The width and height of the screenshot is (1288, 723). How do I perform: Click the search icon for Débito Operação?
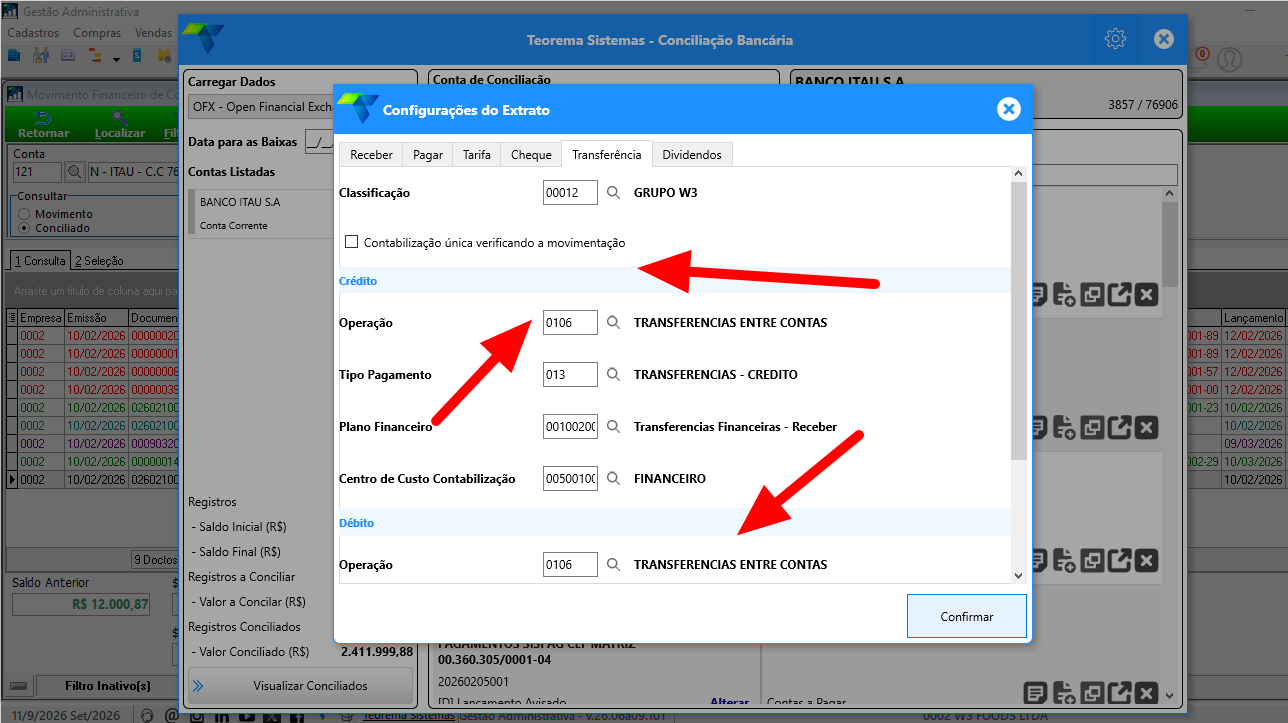pyautogui.click(x=614, y=565)
